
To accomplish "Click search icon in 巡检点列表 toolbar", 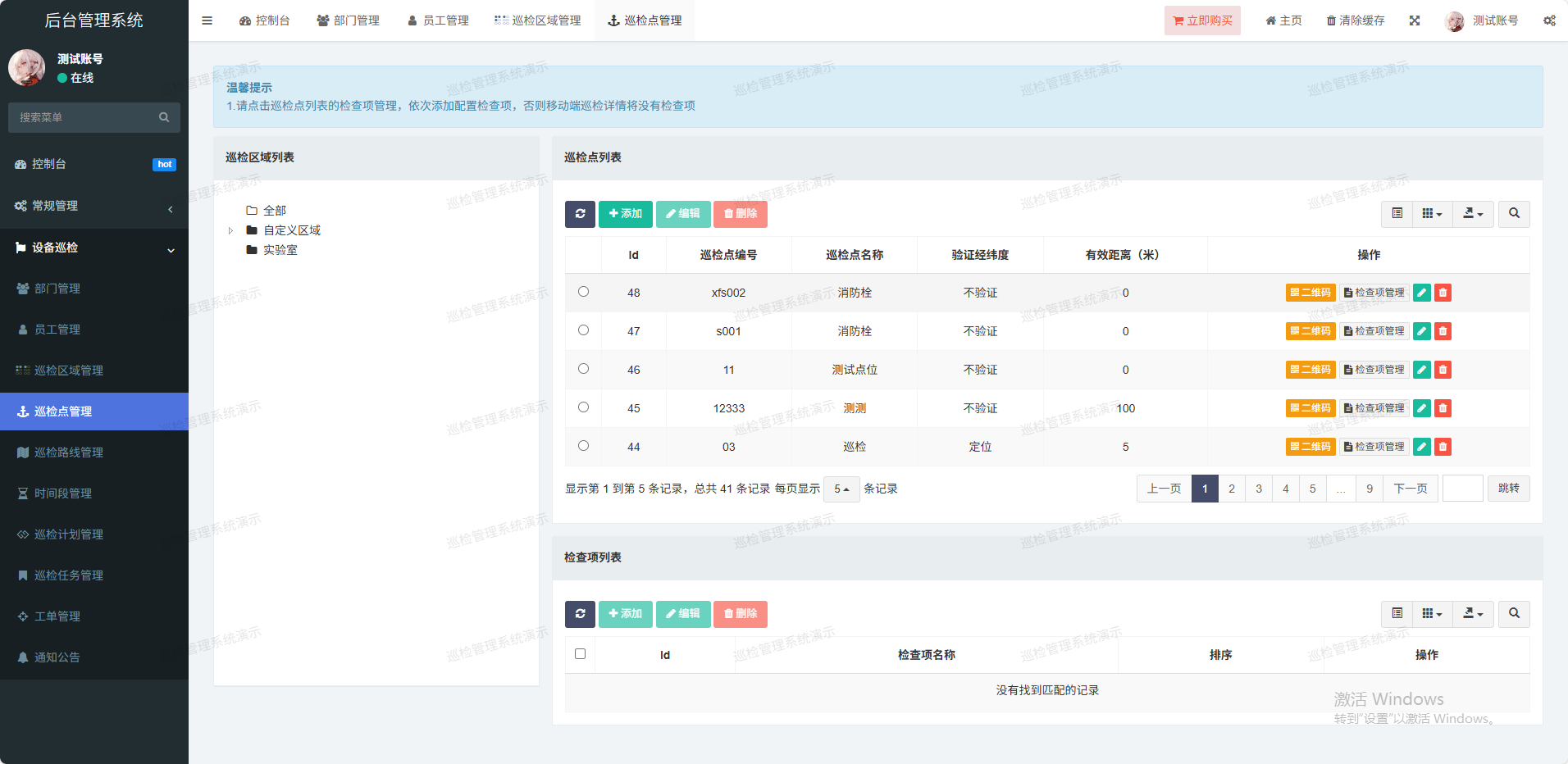I will click(1514, 214).
